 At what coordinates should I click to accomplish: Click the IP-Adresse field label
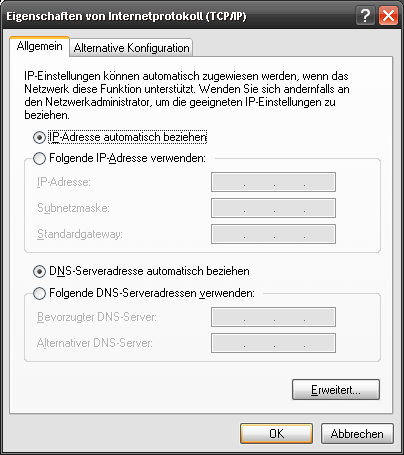64,182
